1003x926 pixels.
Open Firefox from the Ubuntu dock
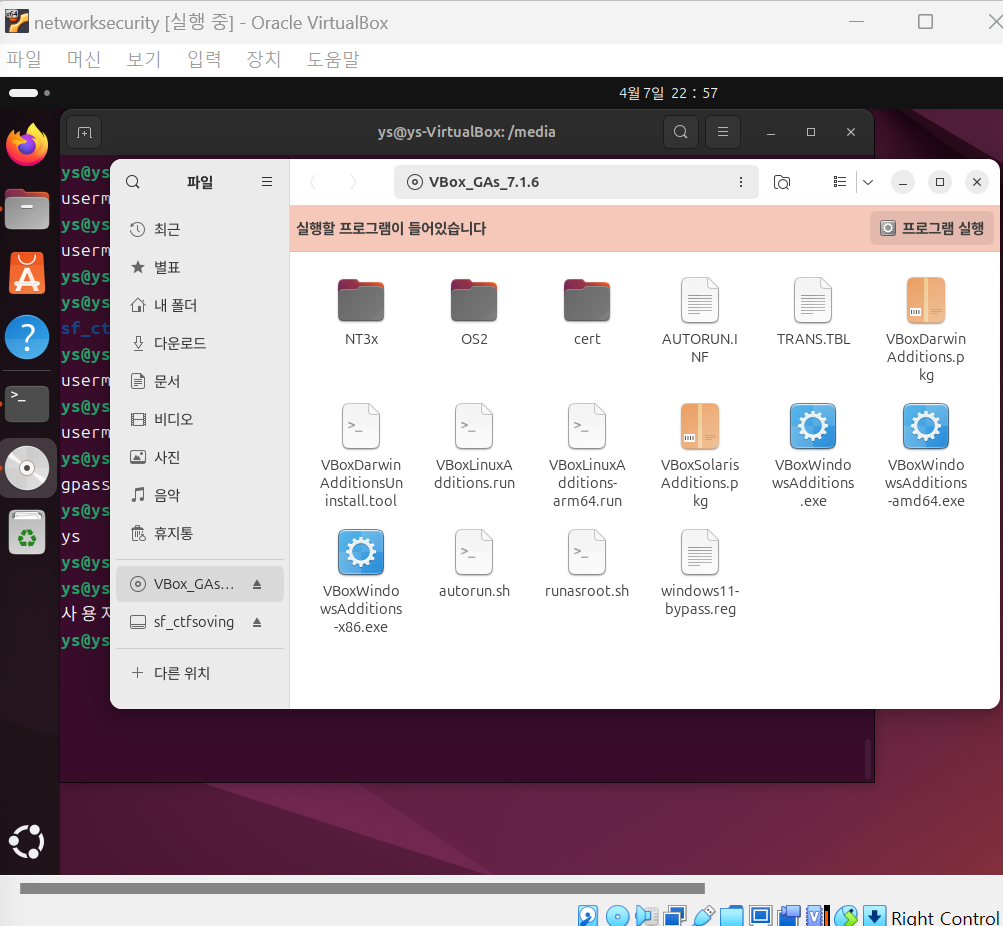click(27, 145)
